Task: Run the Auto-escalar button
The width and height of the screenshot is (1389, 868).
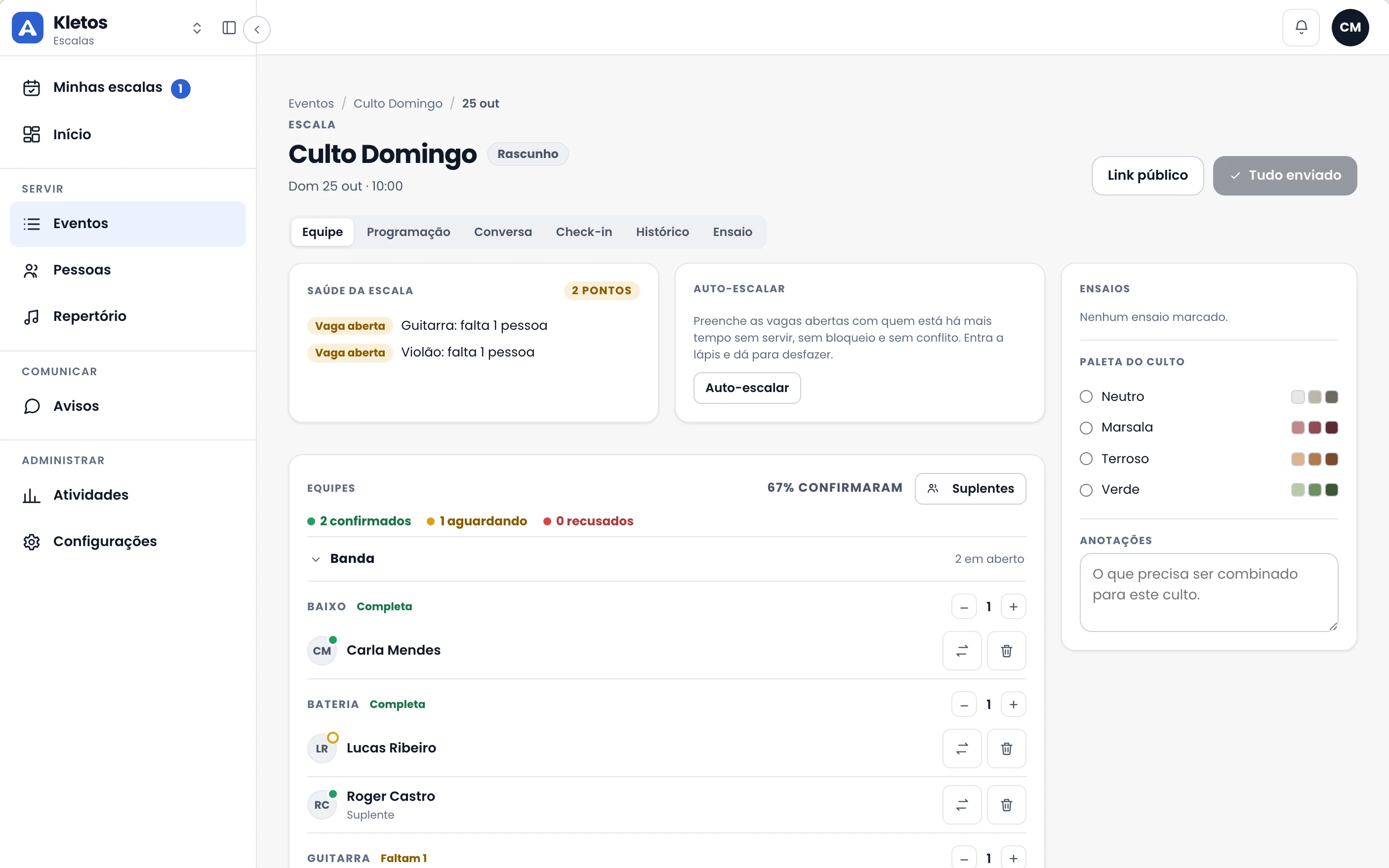Action: [x=746, y=388]
